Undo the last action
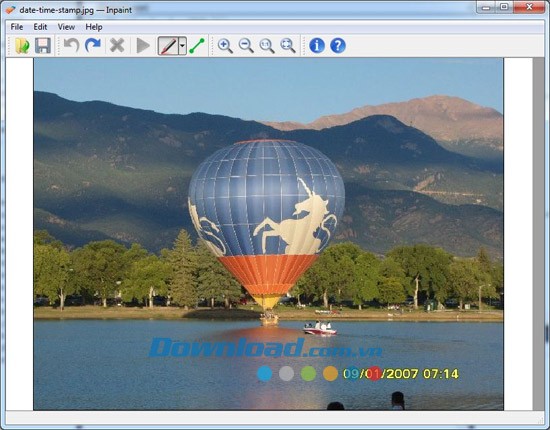The width and height of the screenshot is (550, 430). click(71, 46)
